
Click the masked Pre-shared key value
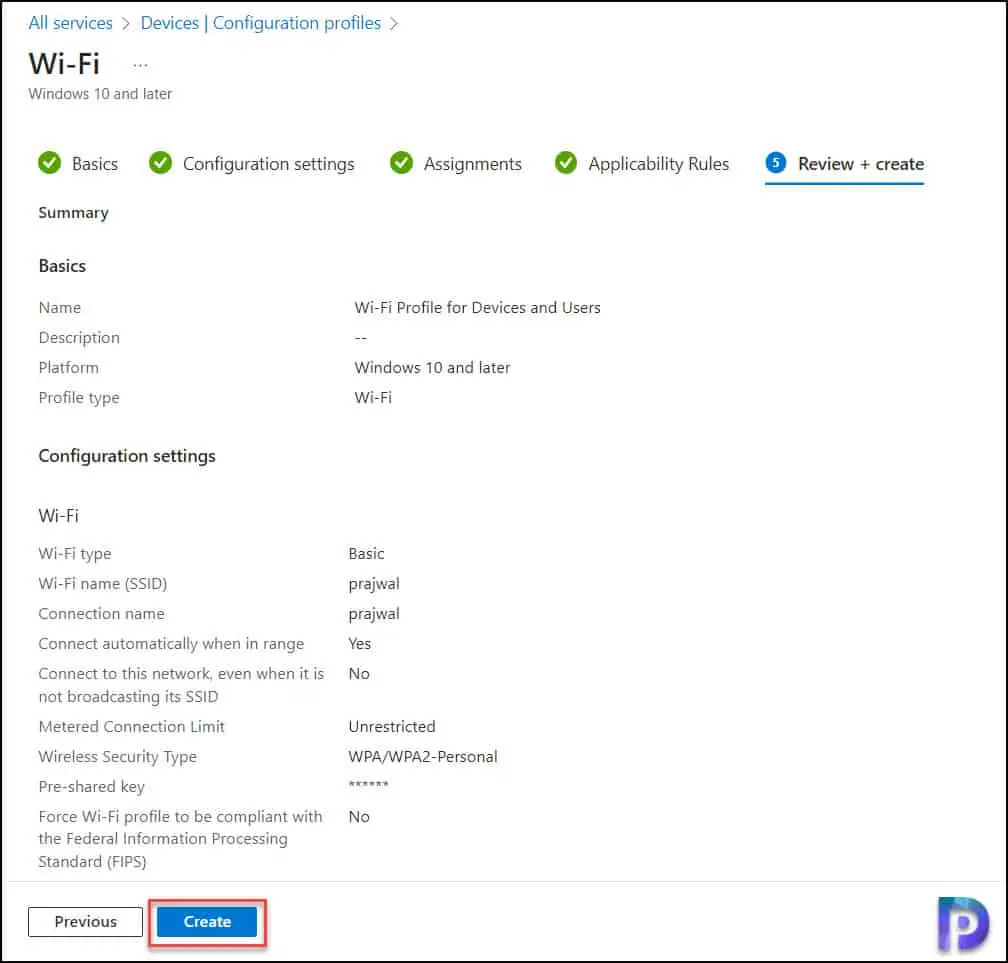tap(368, 785)
